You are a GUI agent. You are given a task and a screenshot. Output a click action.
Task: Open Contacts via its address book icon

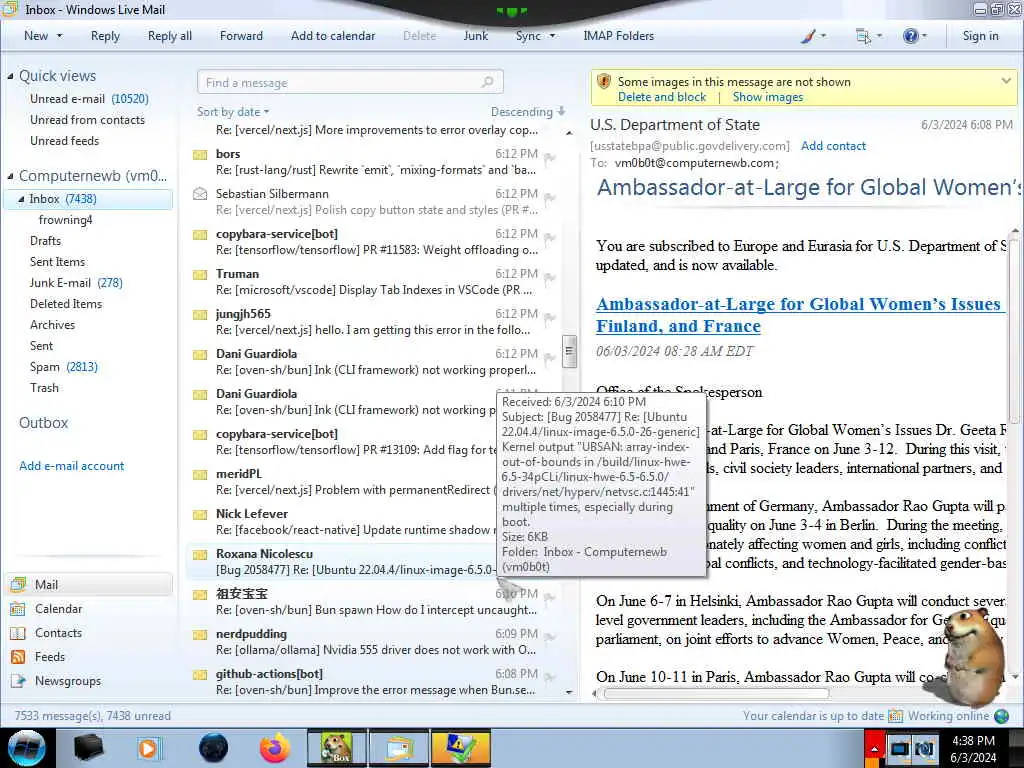[18, 633]
